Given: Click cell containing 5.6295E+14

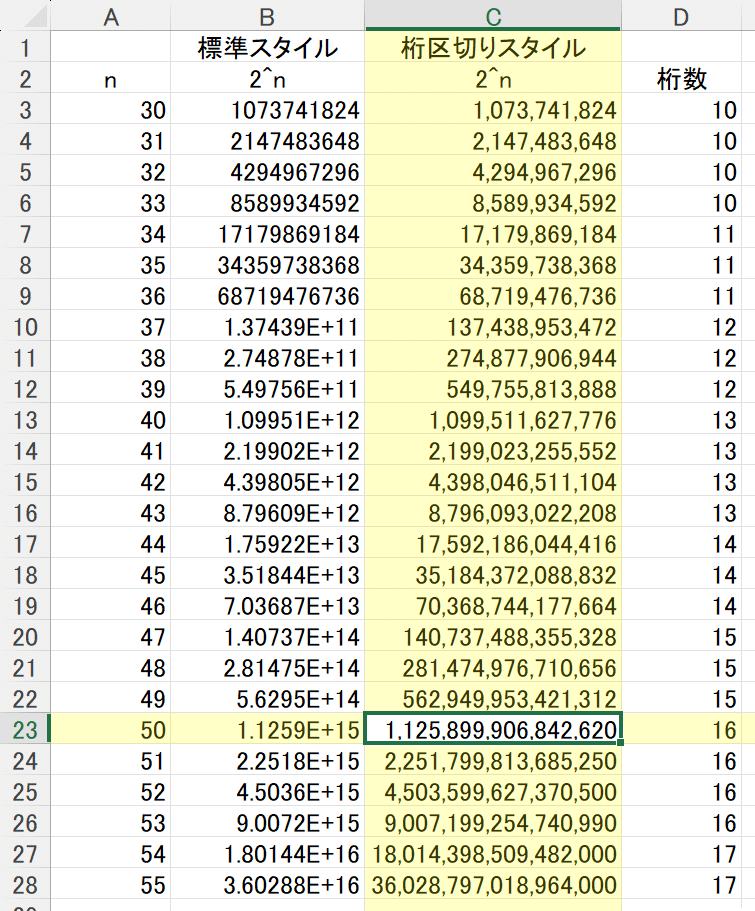Looking at the screenshot, I should (267, 699).
